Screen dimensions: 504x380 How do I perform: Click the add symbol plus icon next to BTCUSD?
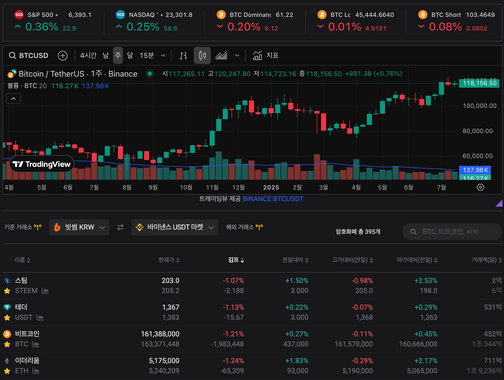coord(63,56)
